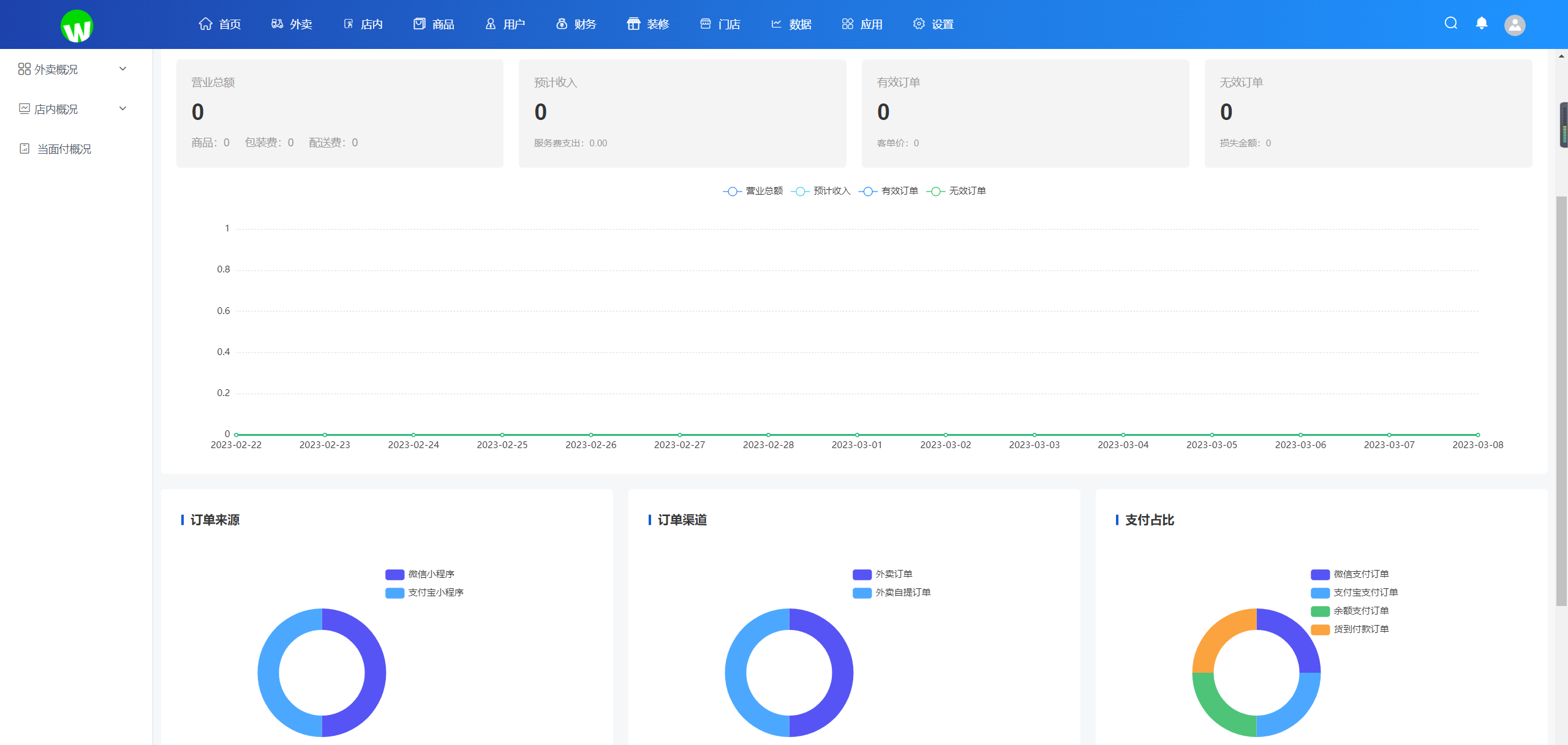Open the 首页 menu
The height and width of the screenshot is (745, 1568).
pyautogui.click(x=220, y=24)
